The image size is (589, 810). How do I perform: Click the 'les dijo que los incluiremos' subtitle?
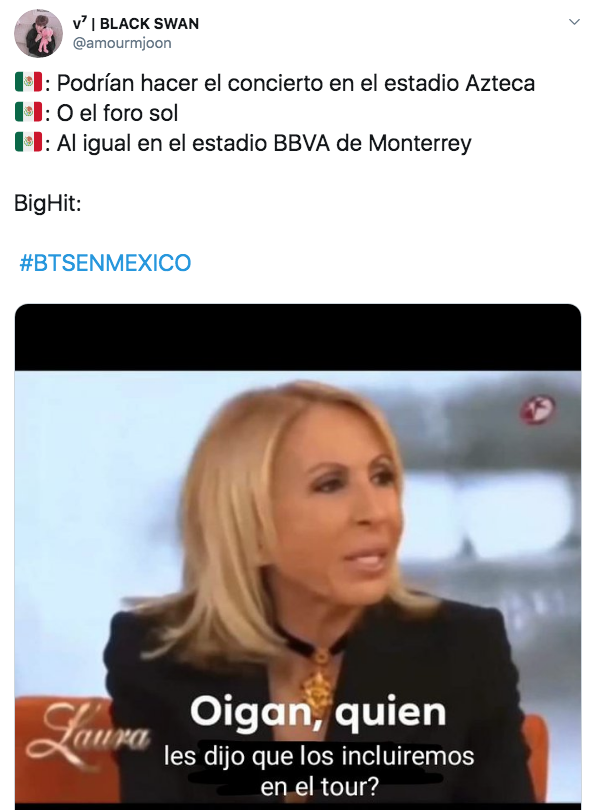coord(319,756)
